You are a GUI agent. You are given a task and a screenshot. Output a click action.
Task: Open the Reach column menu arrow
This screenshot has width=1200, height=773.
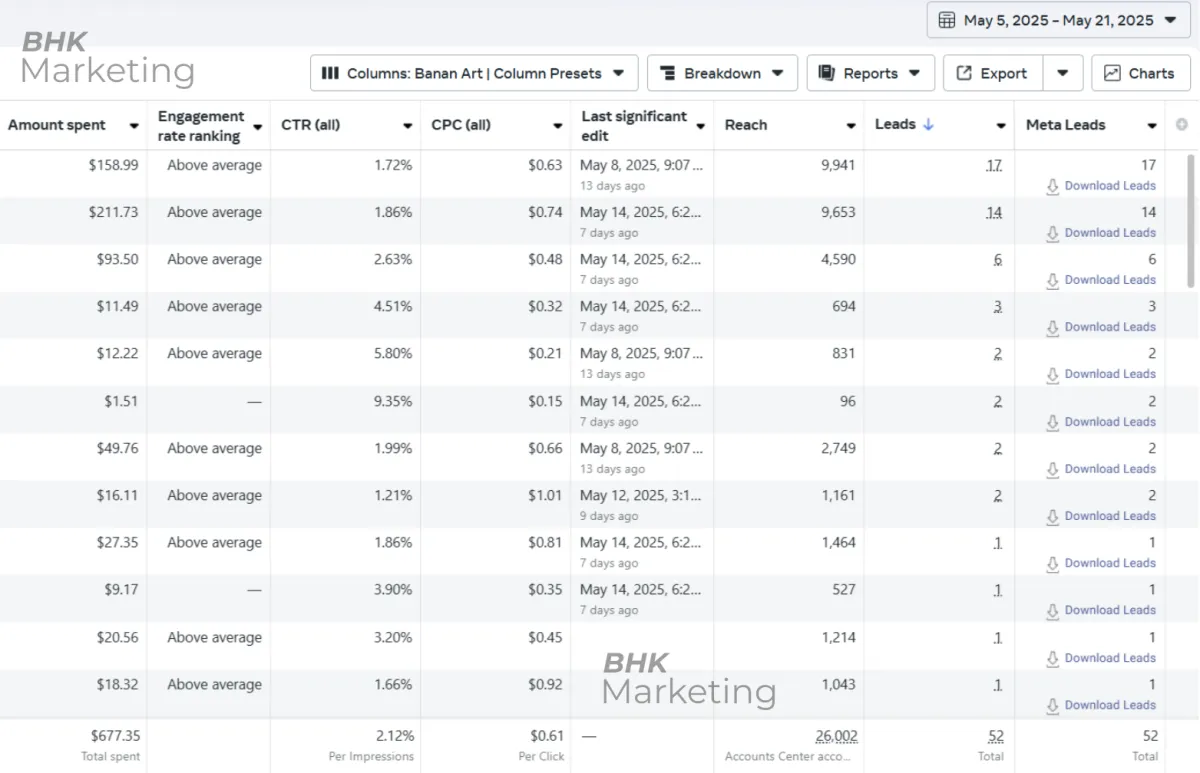[851, 126]
